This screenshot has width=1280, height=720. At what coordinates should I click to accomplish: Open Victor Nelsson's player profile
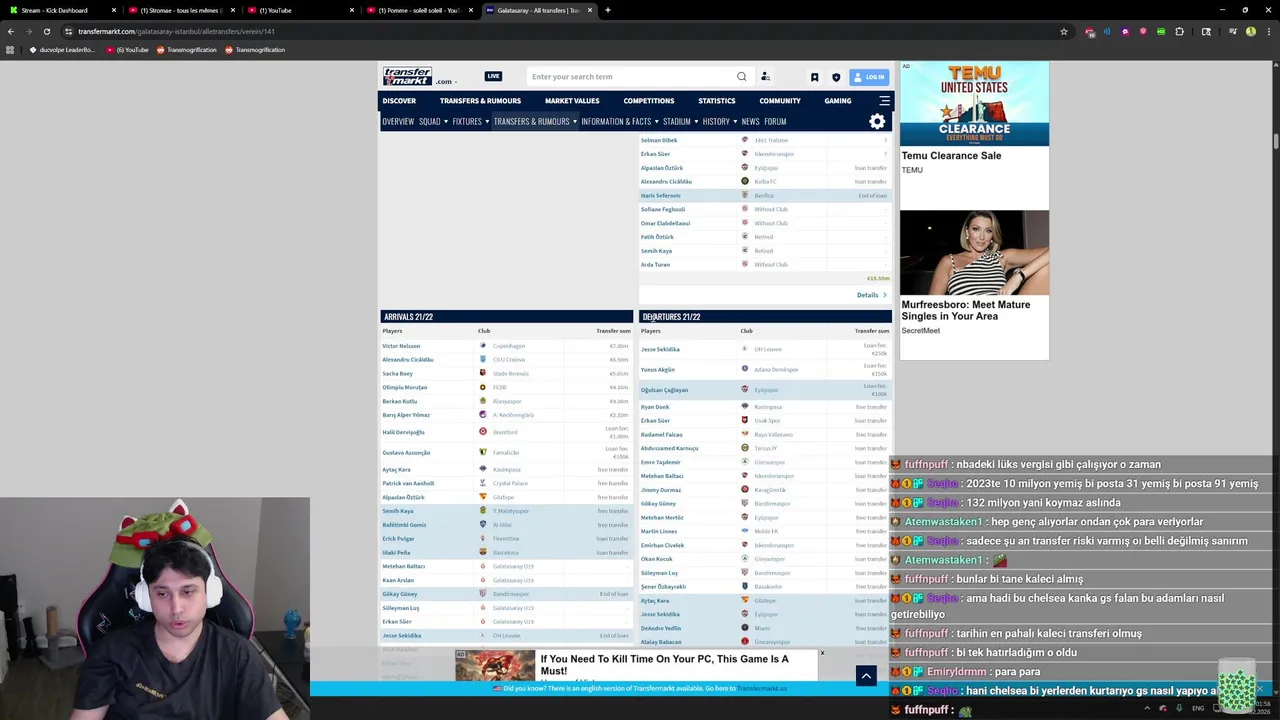pyautogui.click(x=401, y=346)
